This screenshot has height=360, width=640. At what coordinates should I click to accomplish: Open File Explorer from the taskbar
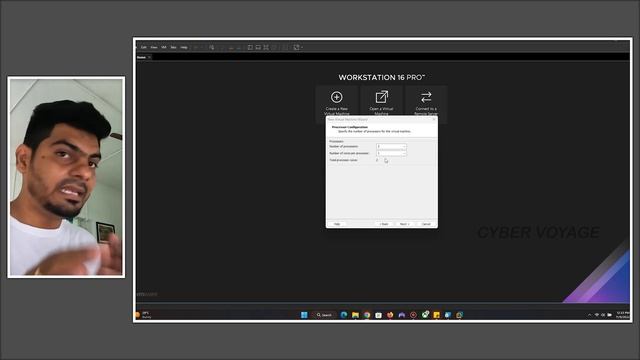356,315
